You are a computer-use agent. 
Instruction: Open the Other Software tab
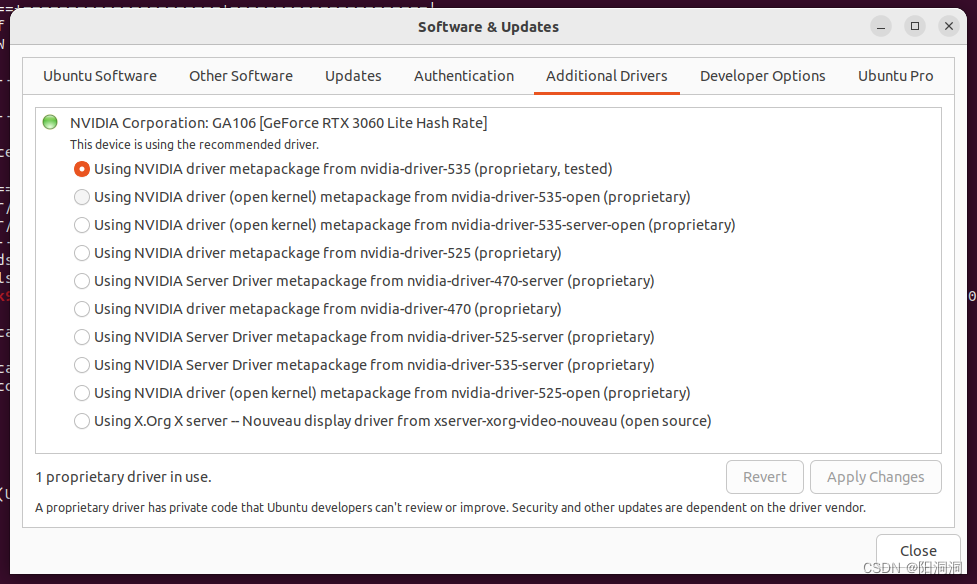tap(241, 76)
